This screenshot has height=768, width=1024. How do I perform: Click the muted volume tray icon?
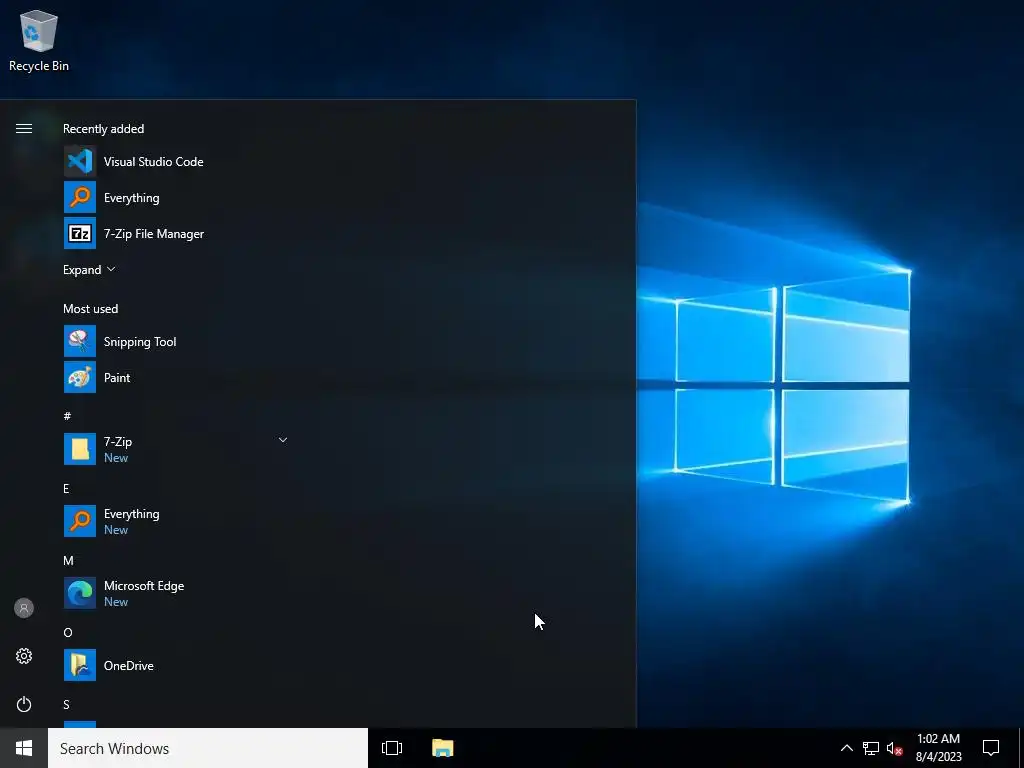click(894, 748)
